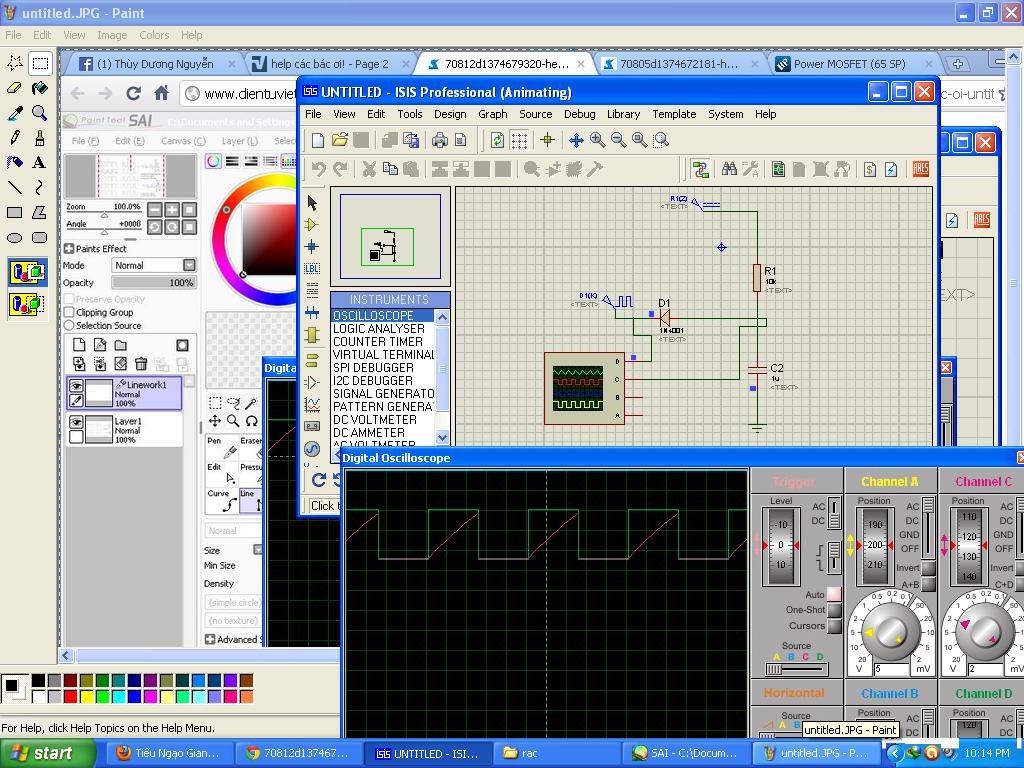The image size is (1024, 768).
Task: Switch to 'help các bác ơi! - Page 2' tab
Action: click(329, 64)
